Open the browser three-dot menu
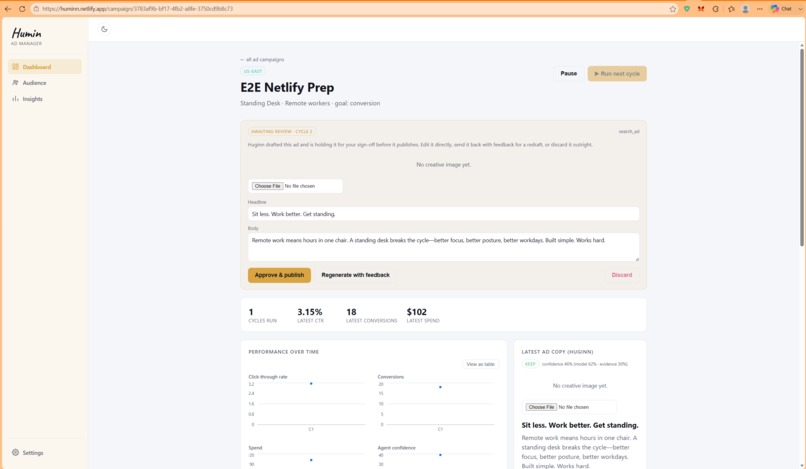Viewport: 806px width, 469px height. [x=760, y=9]
